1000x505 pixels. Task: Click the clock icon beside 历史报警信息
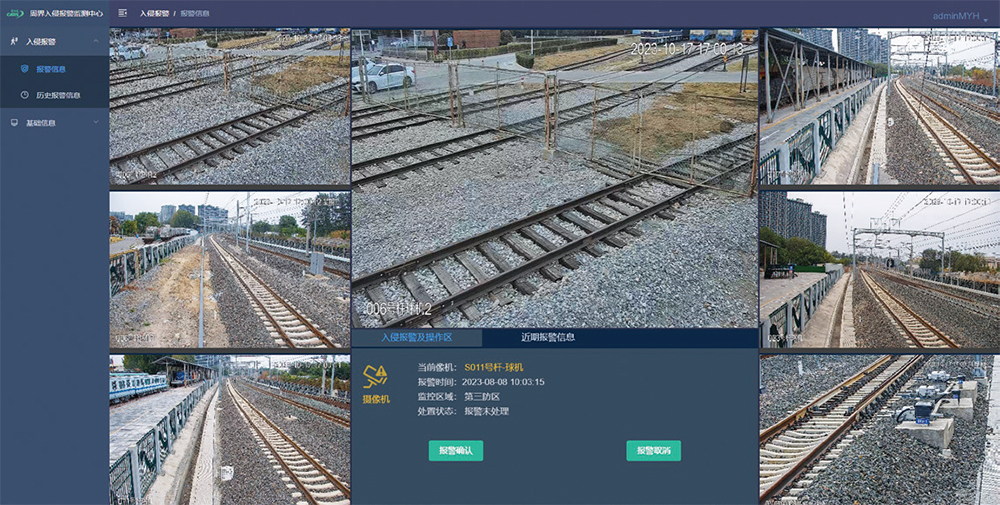[x=25, y=95]
